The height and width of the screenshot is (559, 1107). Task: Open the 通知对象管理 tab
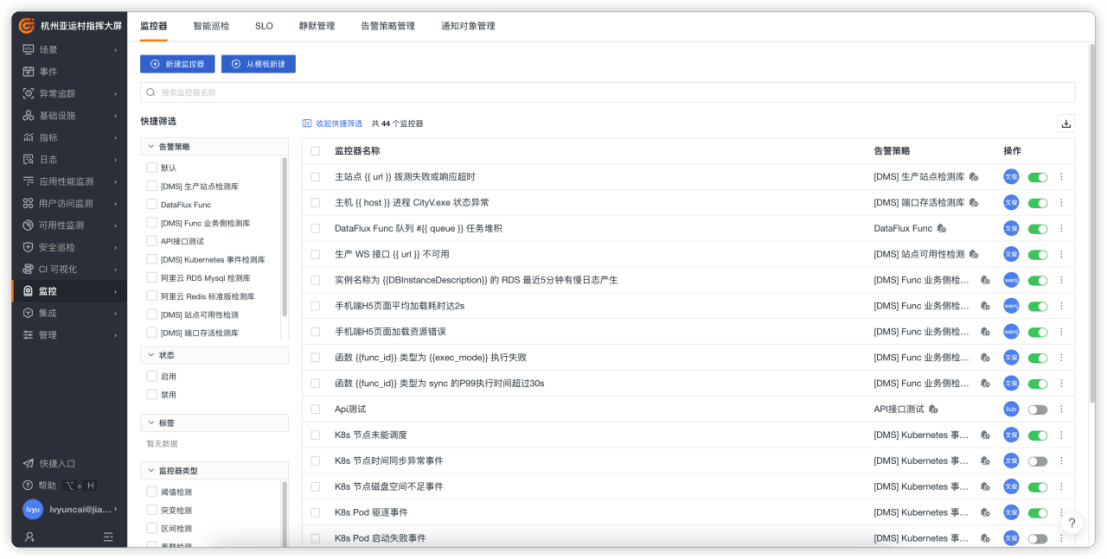[x=468, y=26]
